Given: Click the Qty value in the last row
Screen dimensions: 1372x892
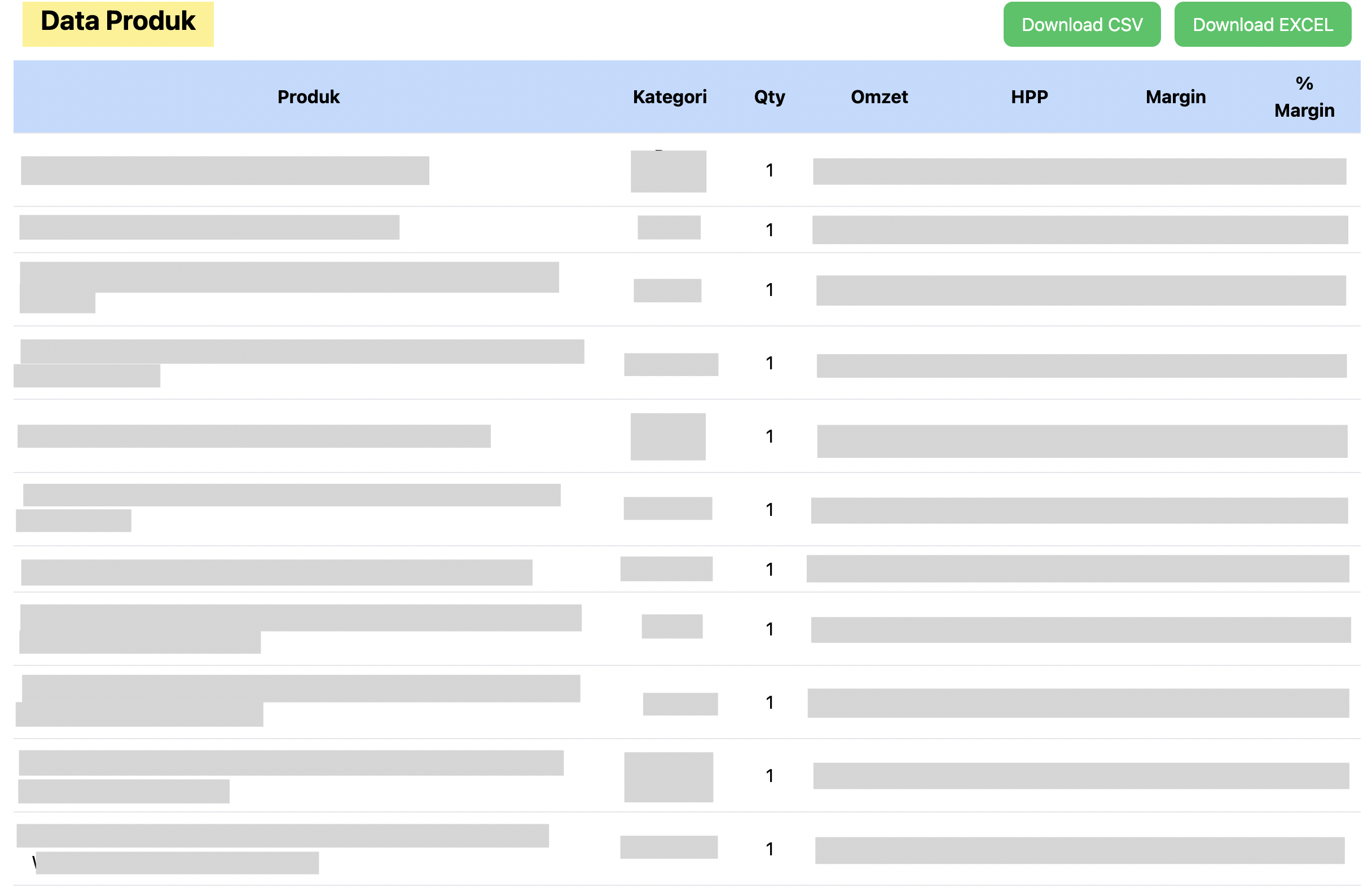Looking at the screenshot, I should coord(769,848).
